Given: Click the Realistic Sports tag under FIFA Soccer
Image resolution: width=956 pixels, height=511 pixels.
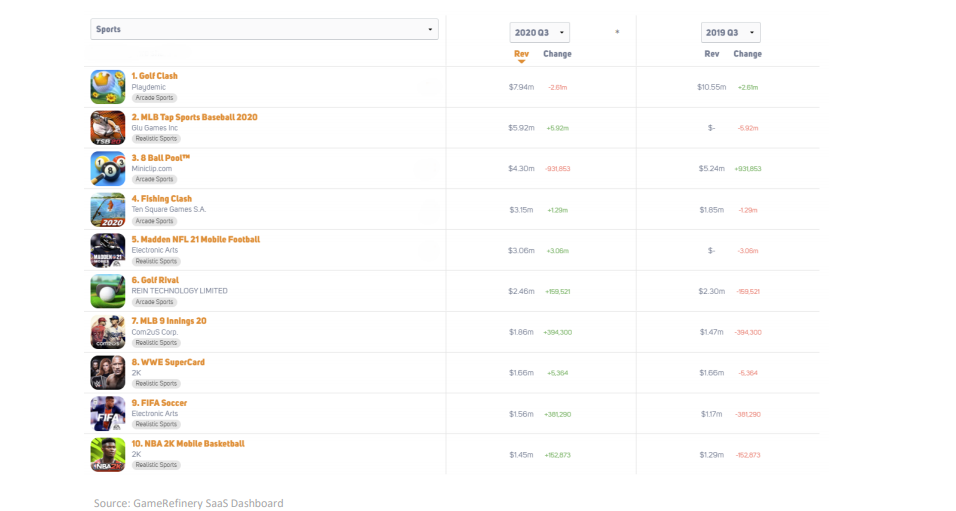Looking at the screenshot, I should click(x=156, y=424).
